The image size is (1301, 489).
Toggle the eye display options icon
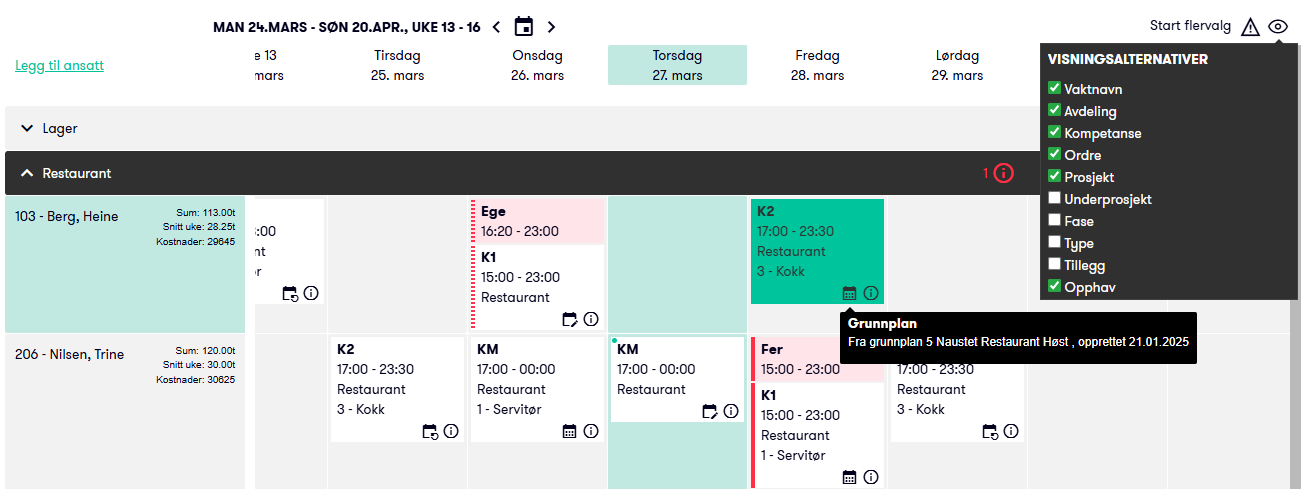click(1278, 27)
